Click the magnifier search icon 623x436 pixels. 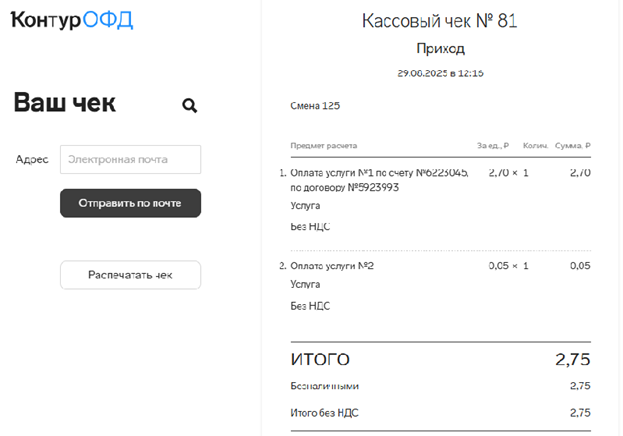coord(190,106)
